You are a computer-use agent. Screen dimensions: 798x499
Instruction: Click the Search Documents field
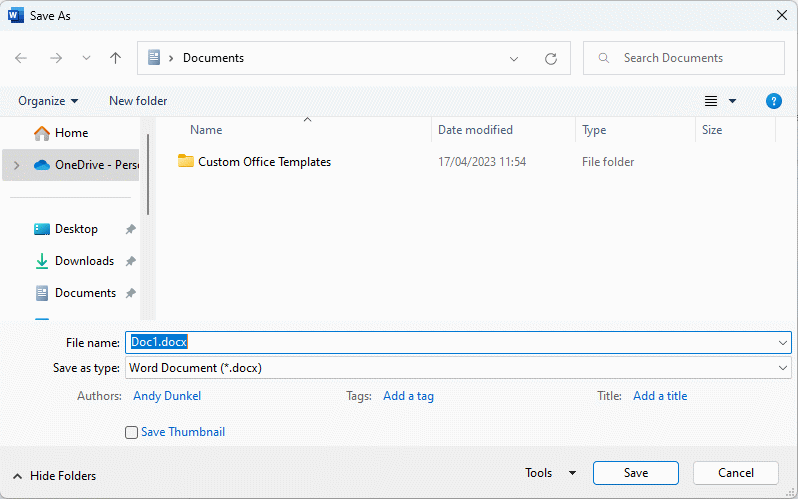(683, 58)
